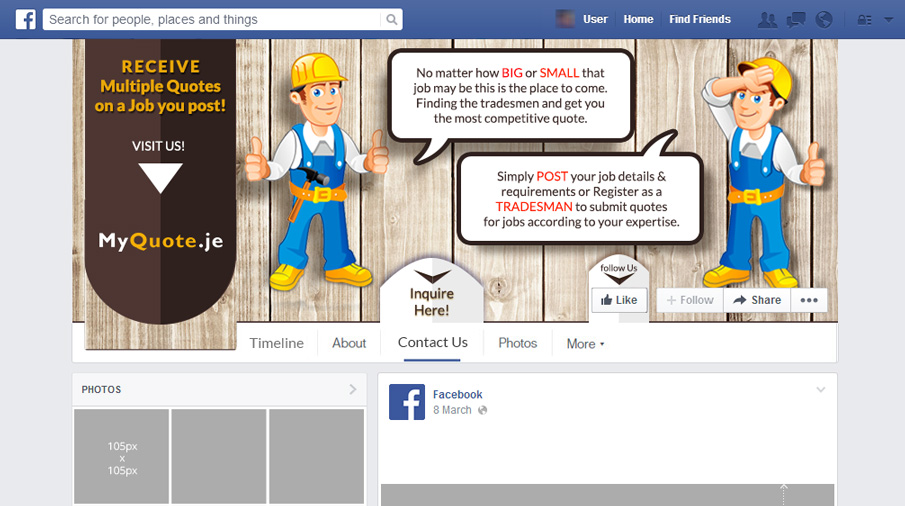
Task: Open Find Friends
Action: coord(700,19)
